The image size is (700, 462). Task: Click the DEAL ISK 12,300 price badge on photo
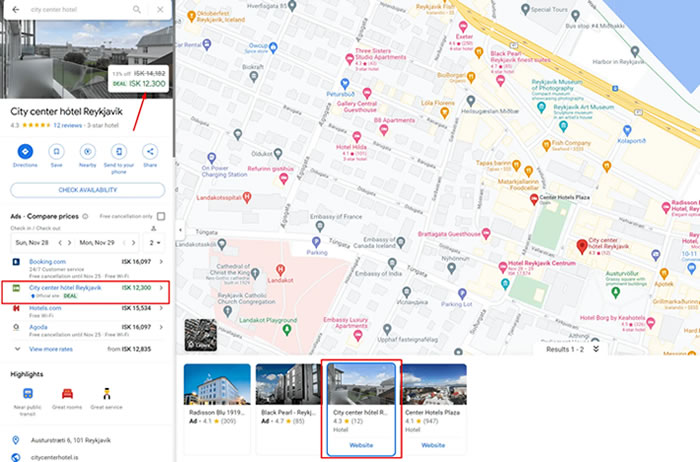click(x=138, y=79)
